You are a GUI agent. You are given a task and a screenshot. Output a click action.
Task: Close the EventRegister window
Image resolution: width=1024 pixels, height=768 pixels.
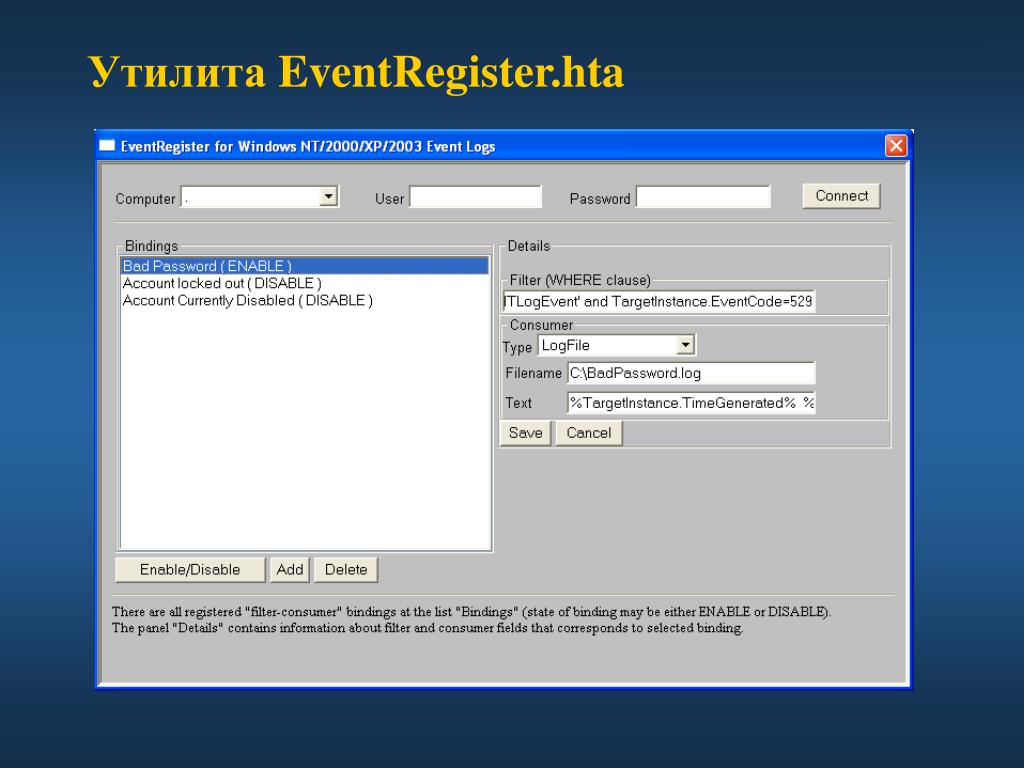click(896, 146)
